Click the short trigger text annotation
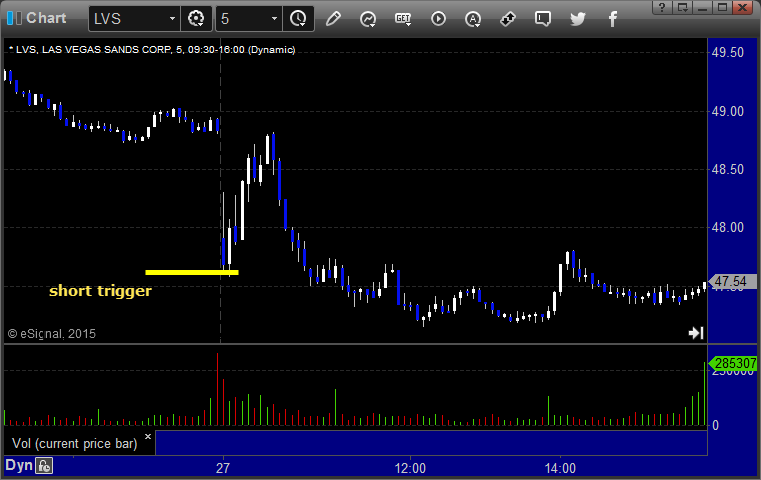 pyautogui.click(x=100, y=291)
